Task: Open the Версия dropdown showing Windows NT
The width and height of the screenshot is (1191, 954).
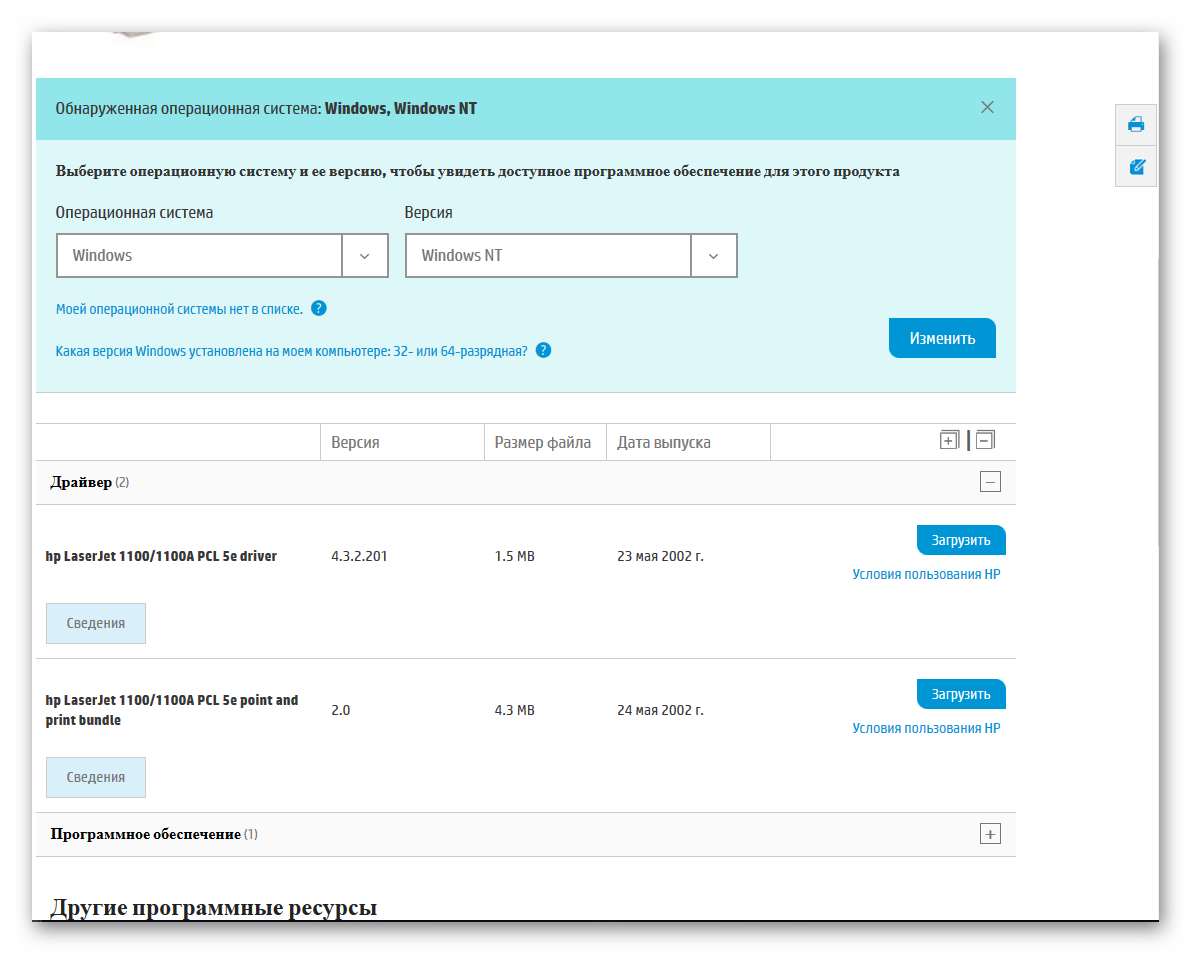Action: (571, 255)
